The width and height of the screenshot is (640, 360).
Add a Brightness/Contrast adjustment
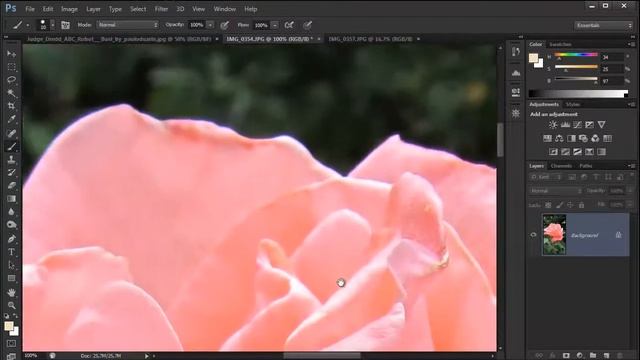coord(553,124)
